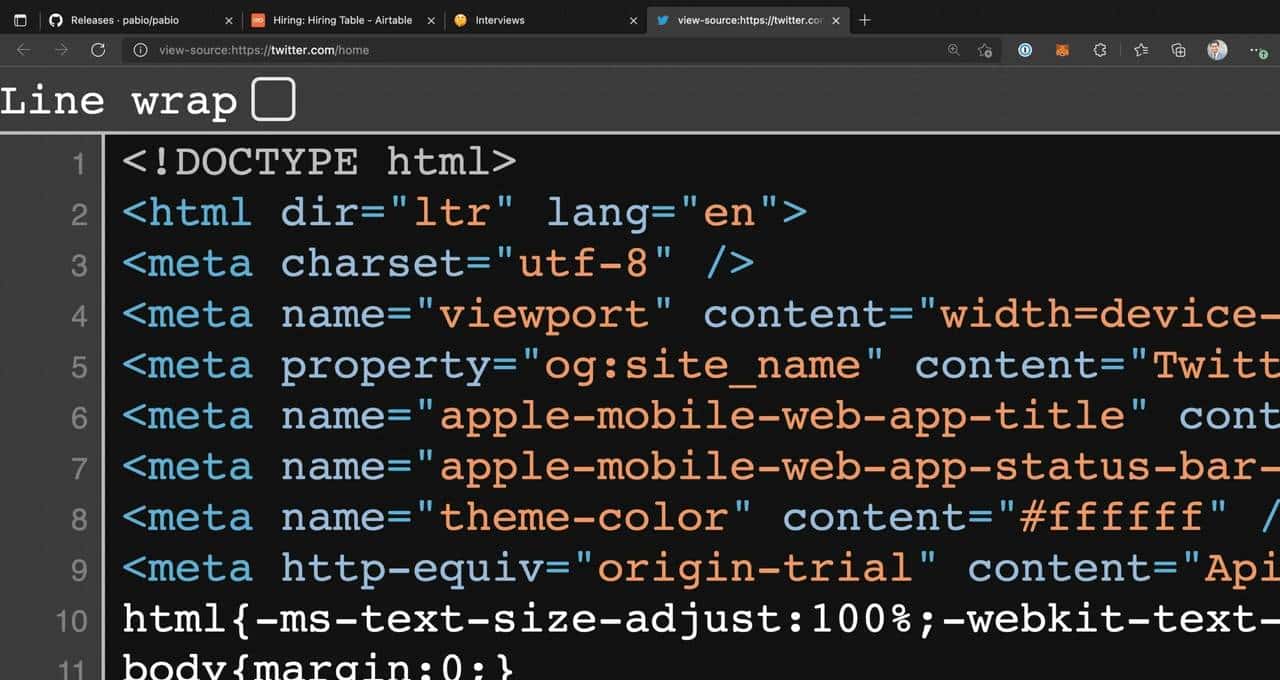Reload the page with the refresh icon

98,50
